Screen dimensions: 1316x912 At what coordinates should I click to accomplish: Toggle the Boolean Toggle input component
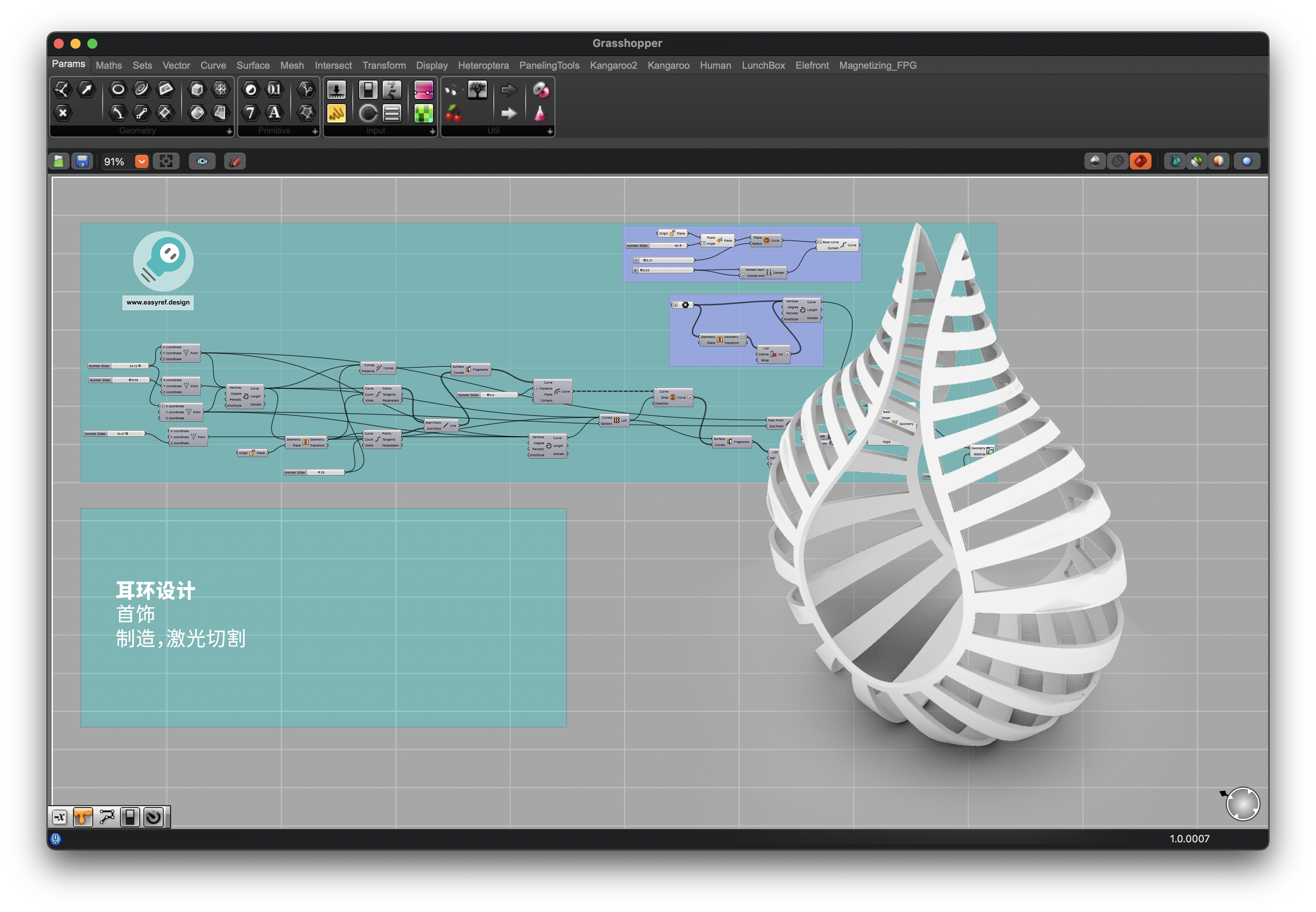[368, 90]
